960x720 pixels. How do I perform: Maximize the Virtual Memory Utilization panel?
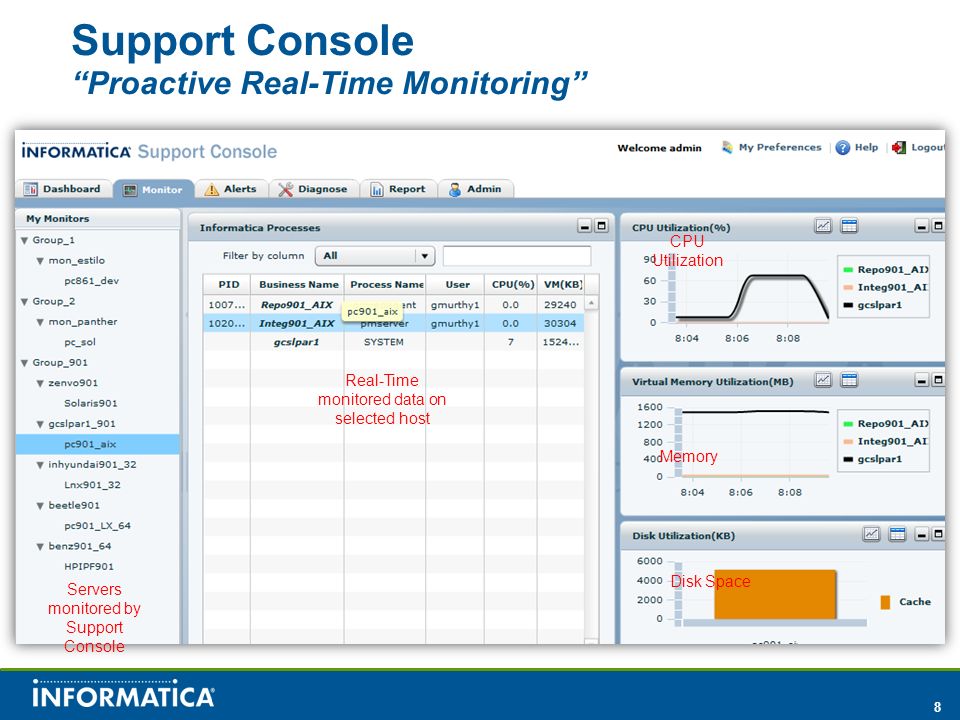pos(937,380)
